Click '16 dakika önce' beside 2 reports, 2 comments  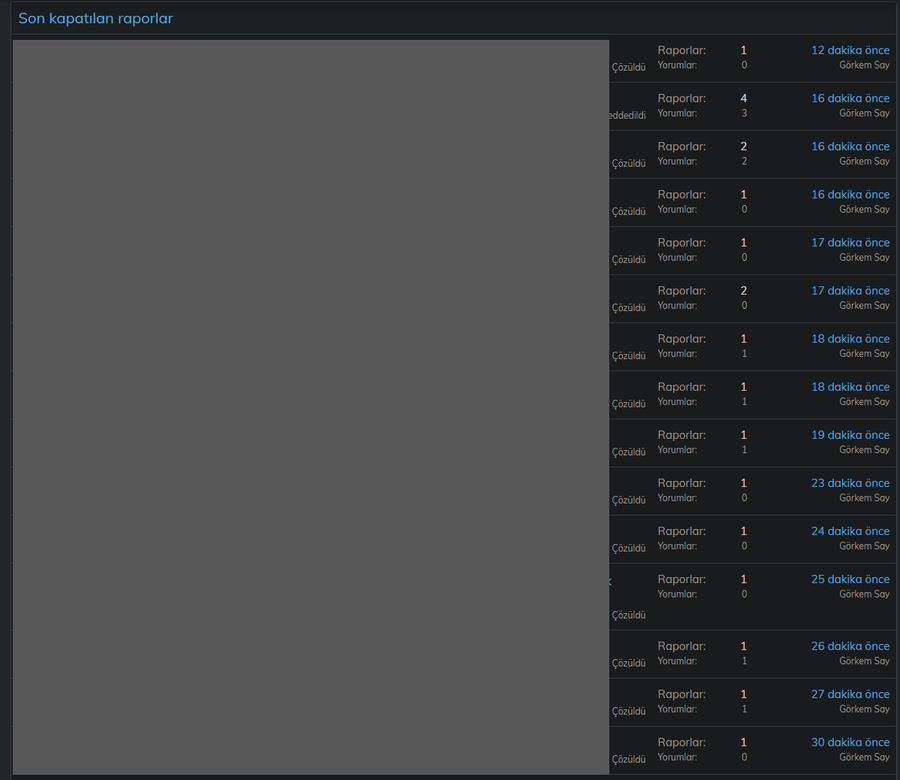[850, 147]
